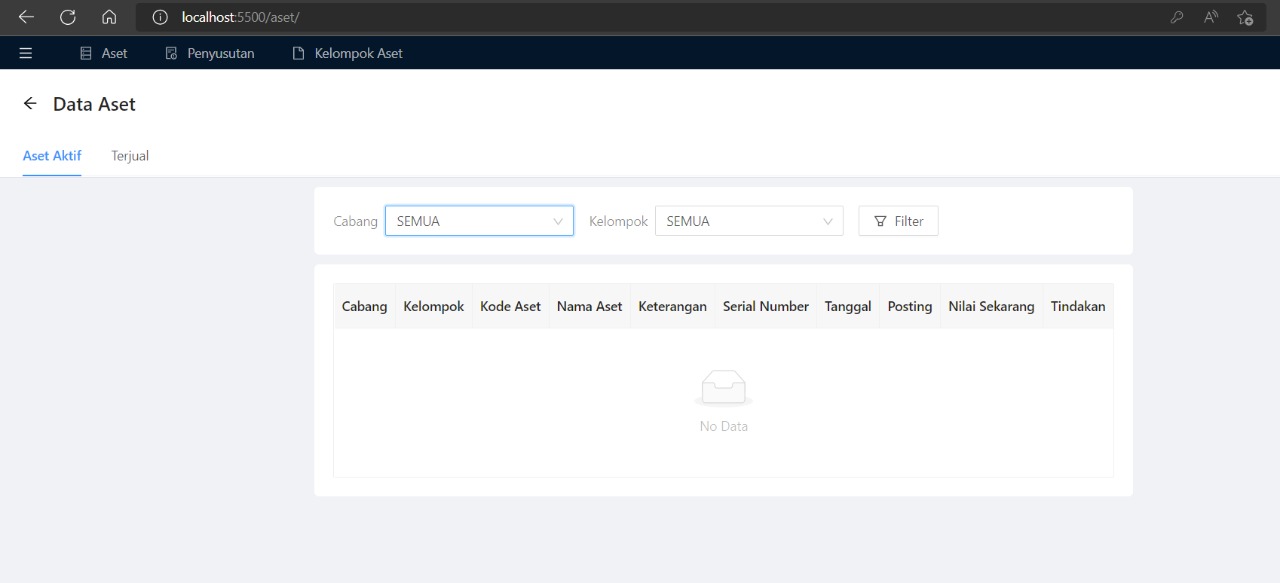Click the Tanggal column header
This screenshot has width=1280, height=583.
tap(848, 306)
